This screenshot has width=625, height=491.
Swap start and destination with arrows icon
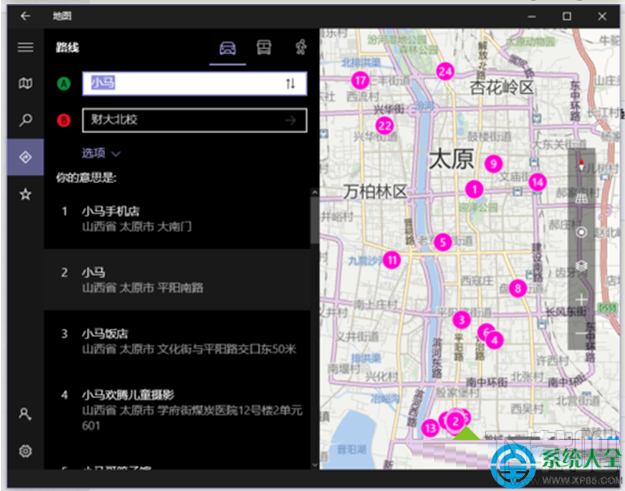pyautogui.click(x=291, y=84)
